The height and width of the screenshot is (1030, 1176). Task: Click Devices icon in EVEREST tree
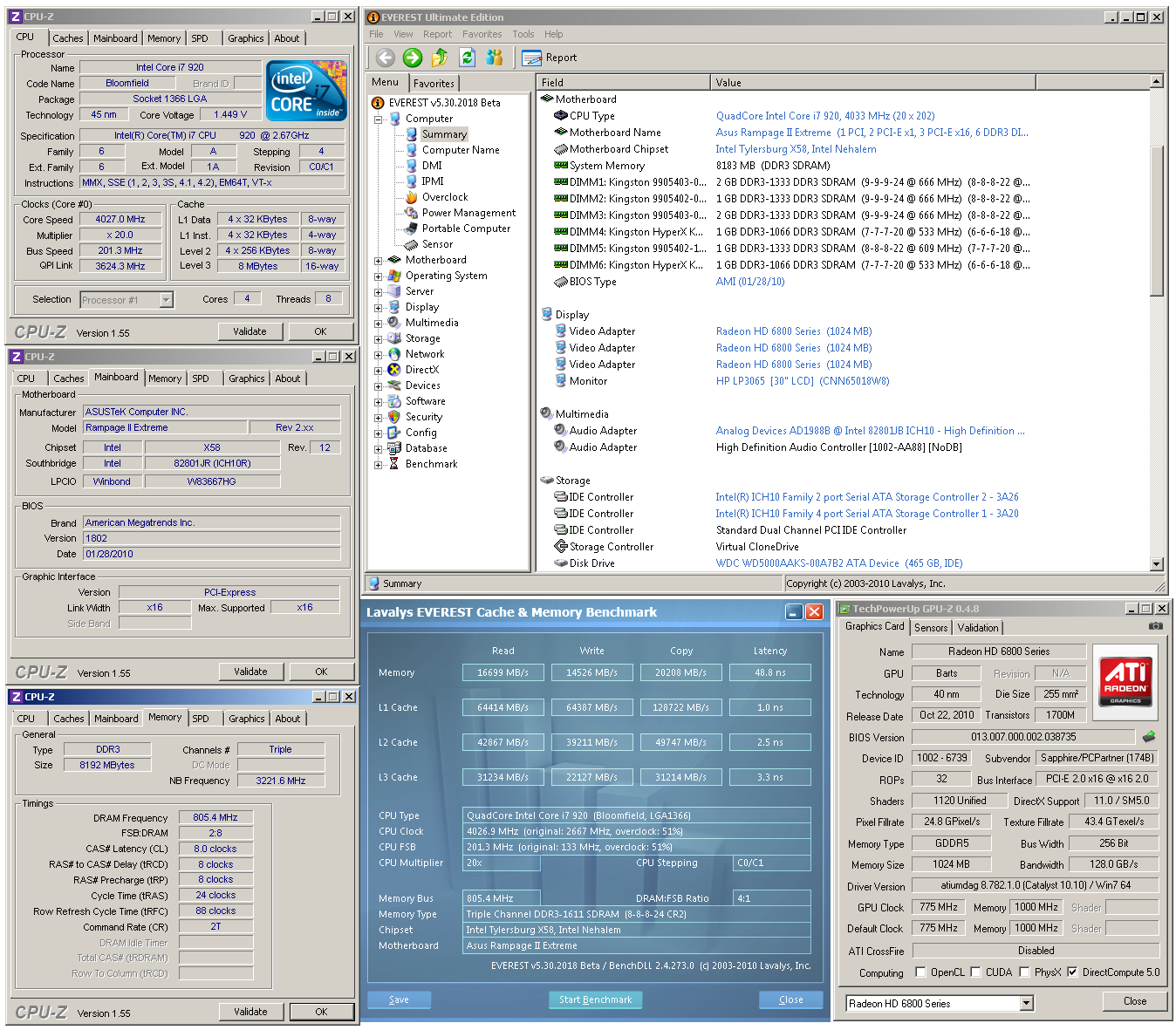click(394, 385)
